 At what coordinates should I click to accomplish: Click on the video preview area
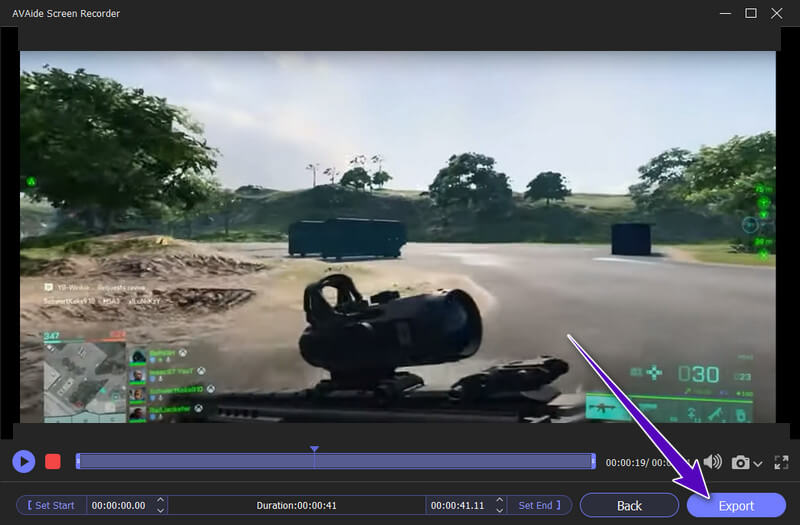coord(398,235)
